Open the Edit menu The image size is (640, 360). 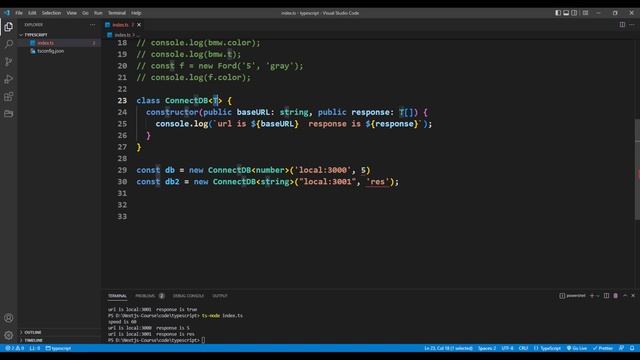tap(32, 13)
